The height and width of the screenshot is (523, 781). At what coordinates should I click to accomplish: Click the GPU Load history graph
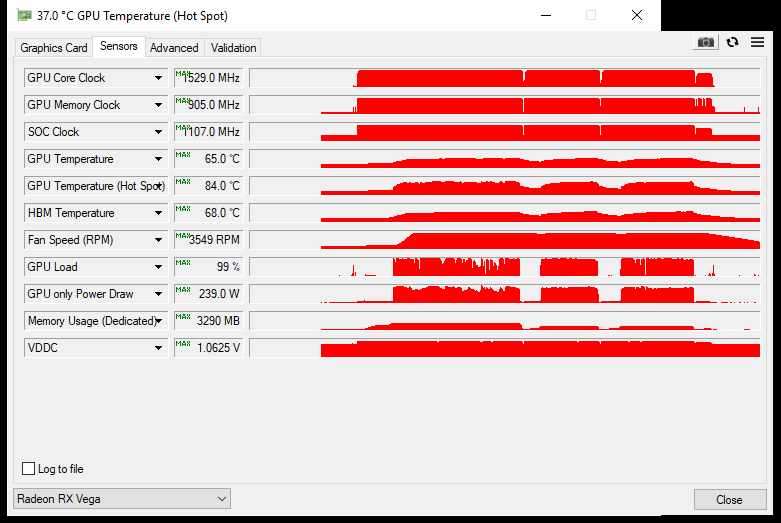point(505,266)
